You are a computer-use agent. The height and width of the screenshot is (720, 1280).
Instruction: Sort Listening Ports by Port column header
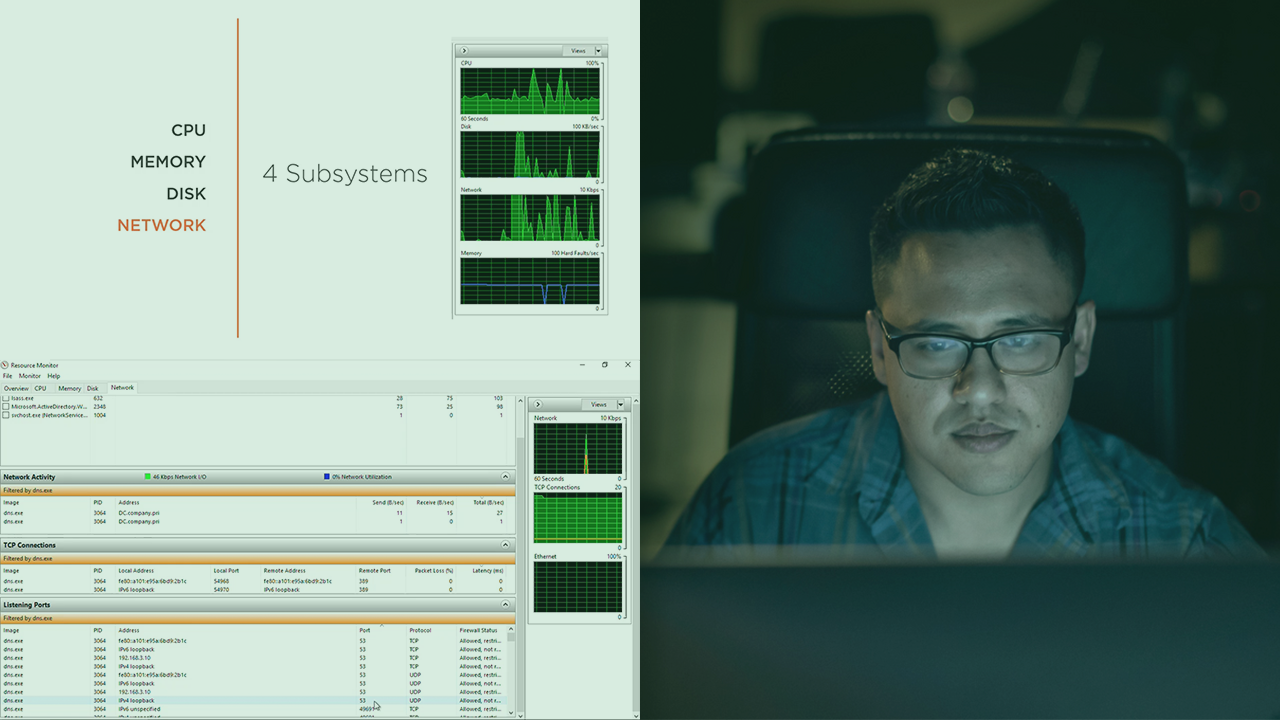[x=365, y=631]
